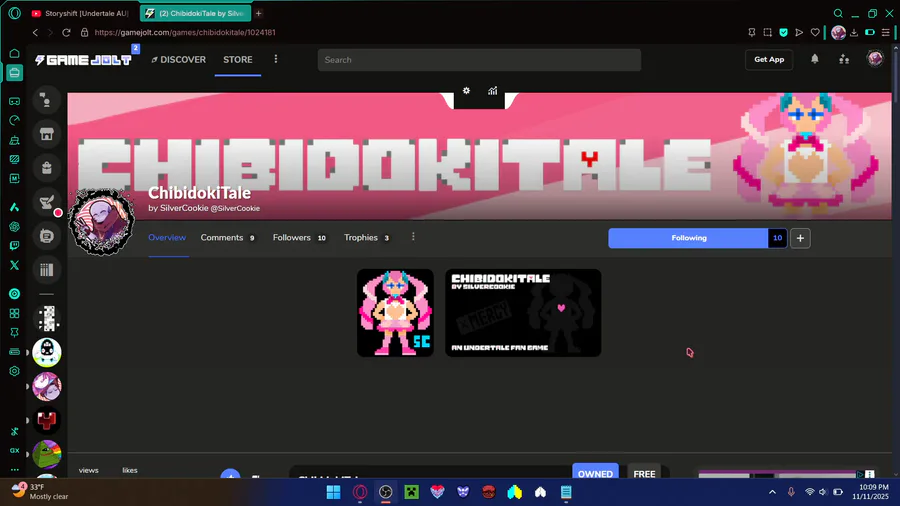Focus the Game Jolt search field
The height and width of the screenshot is (506, 900).
point(479,60)
